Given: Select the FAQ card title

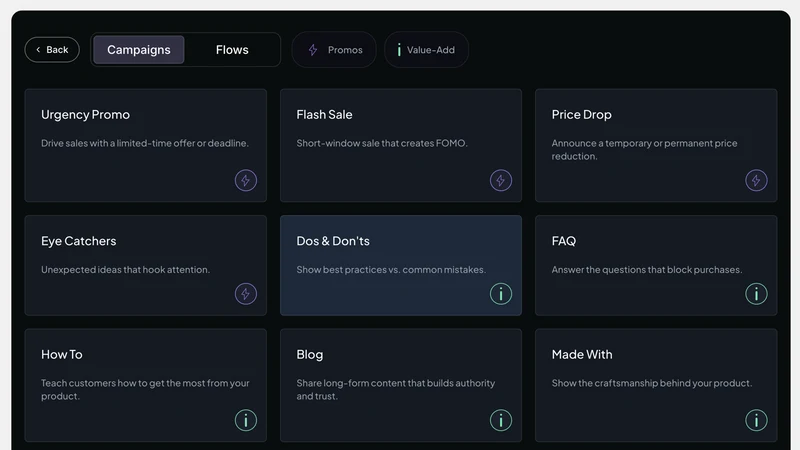Looking at the screenshot, I should click(x=564, y=241).
